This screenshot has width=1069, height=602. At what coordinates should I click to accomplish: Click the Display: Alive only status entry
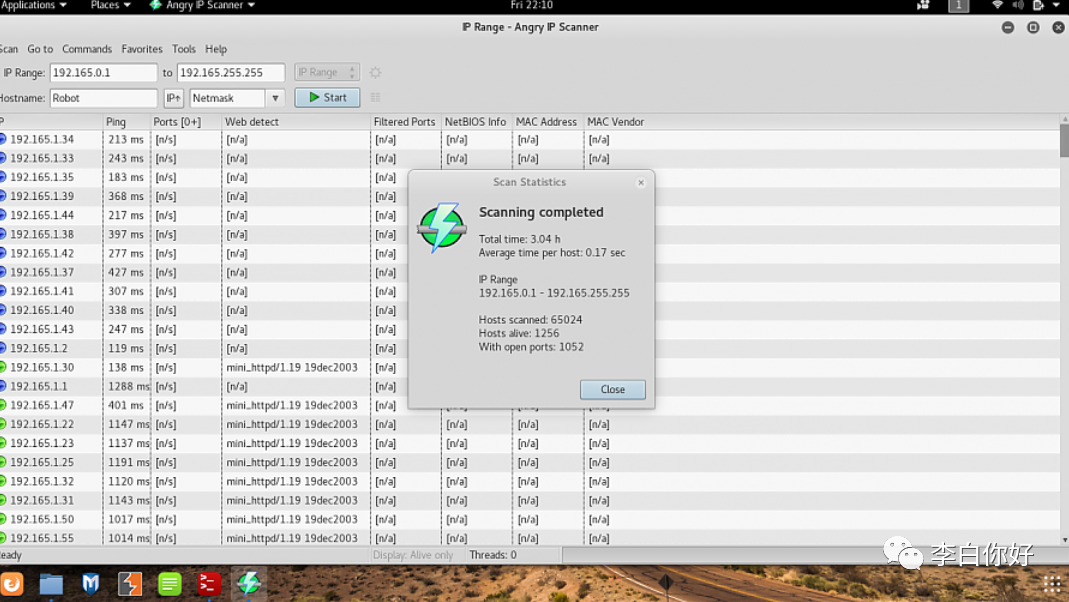point(412,555)
